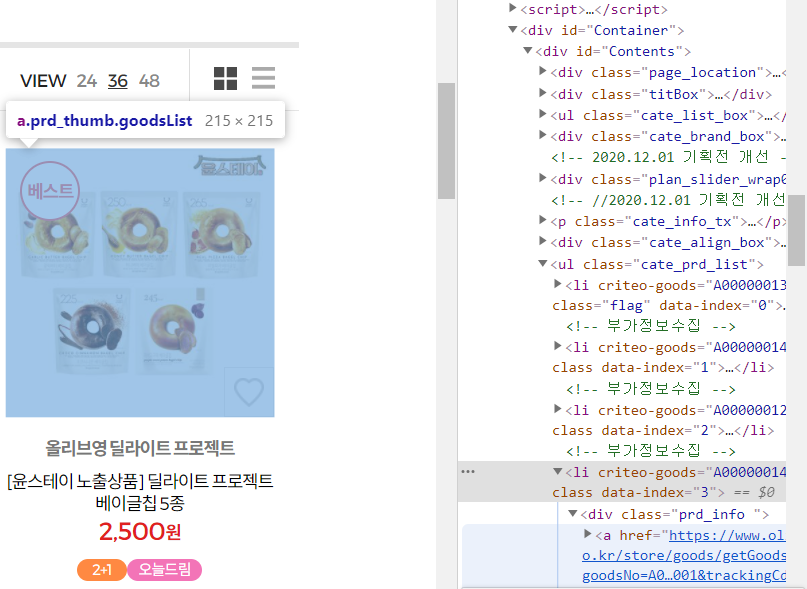The height and width of the screenshot is (589, 807).
Task: Collapse the div id Contents node
Action: tap(528, 50)
